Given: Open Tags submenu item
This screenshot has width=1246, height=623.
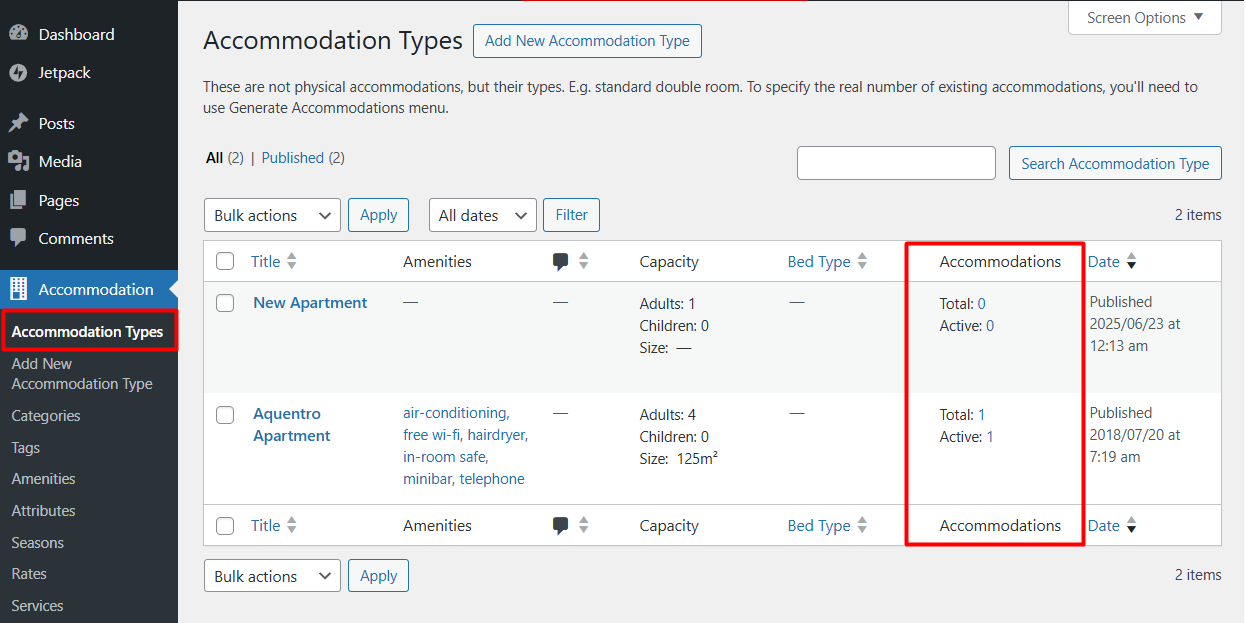Looking at the screenshot, I should 26,447.
